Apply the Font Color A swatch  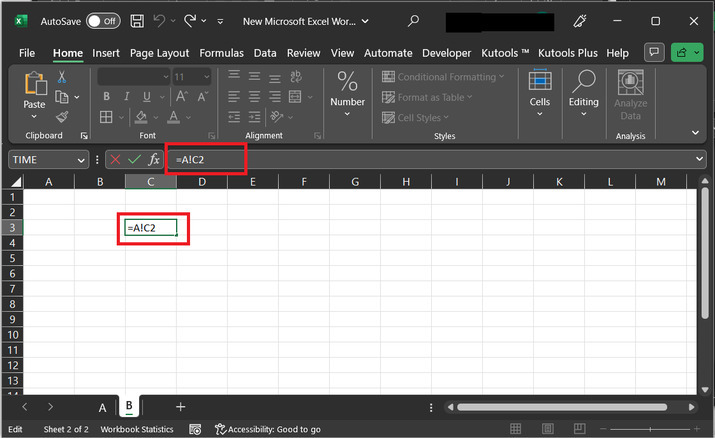coord(173,117)
